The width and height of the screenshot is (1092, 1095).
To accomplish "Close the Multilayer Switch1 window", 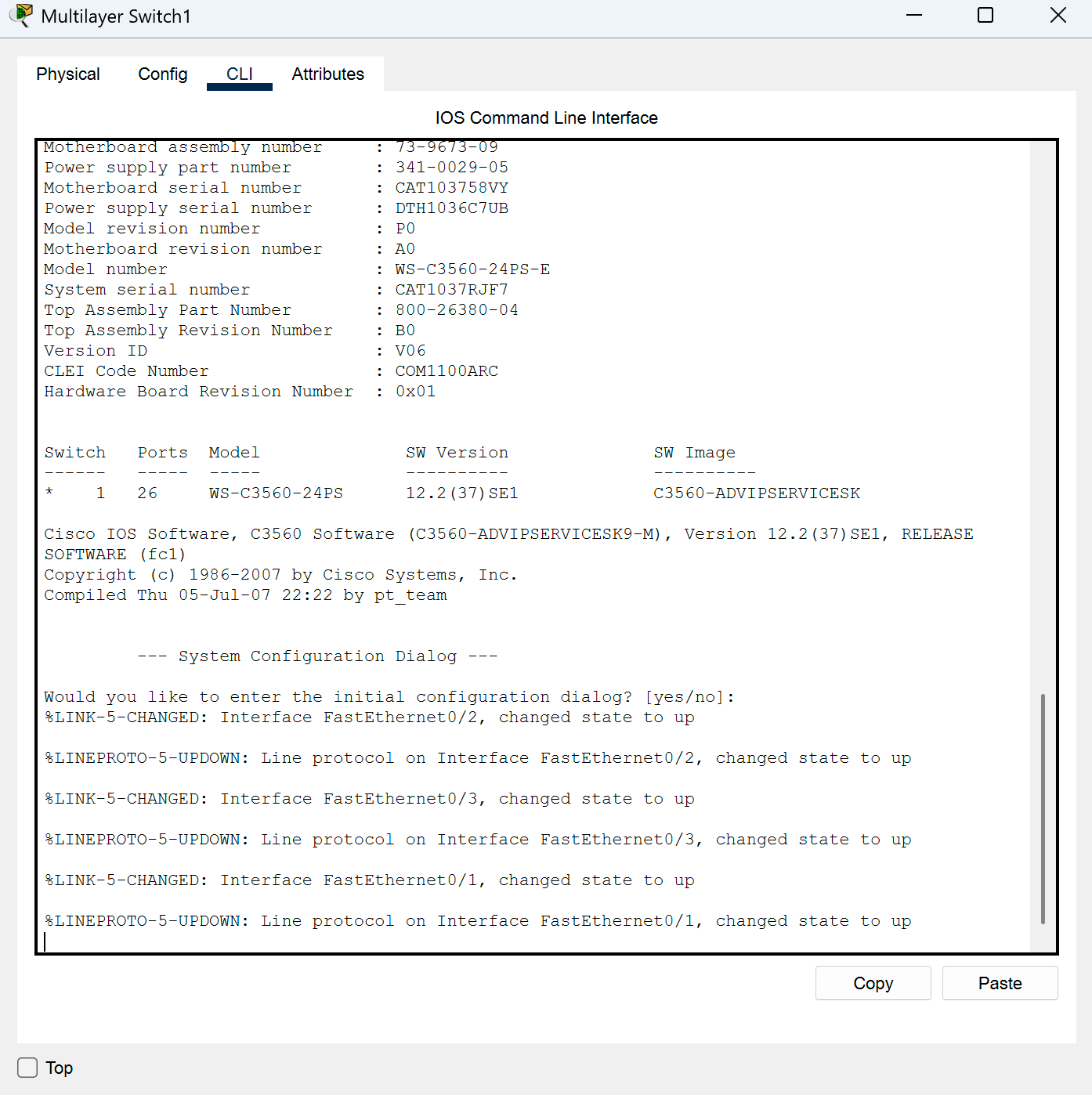I will pos(1058,16).
